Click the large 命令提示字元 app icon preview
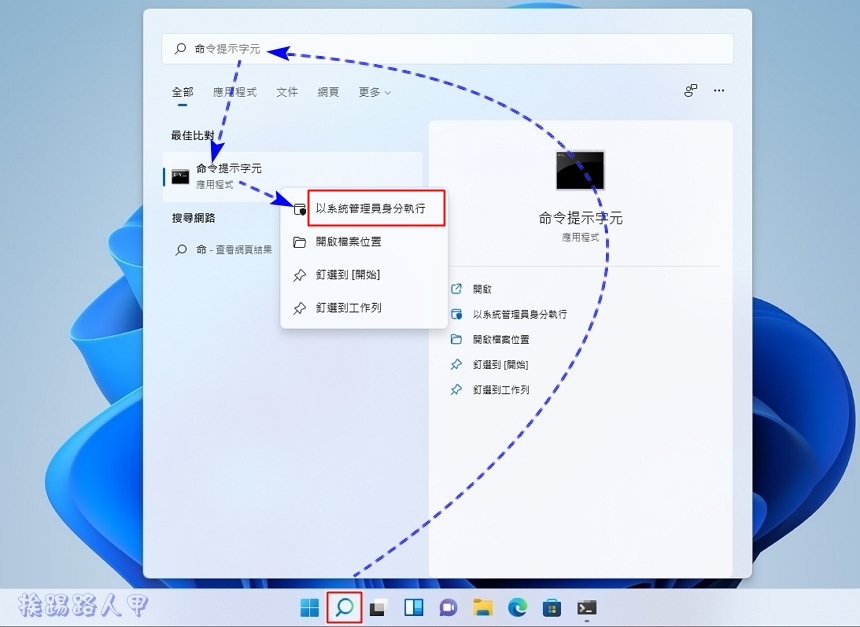Viewport: 860px width, 627px height. (x=578, y=169)
